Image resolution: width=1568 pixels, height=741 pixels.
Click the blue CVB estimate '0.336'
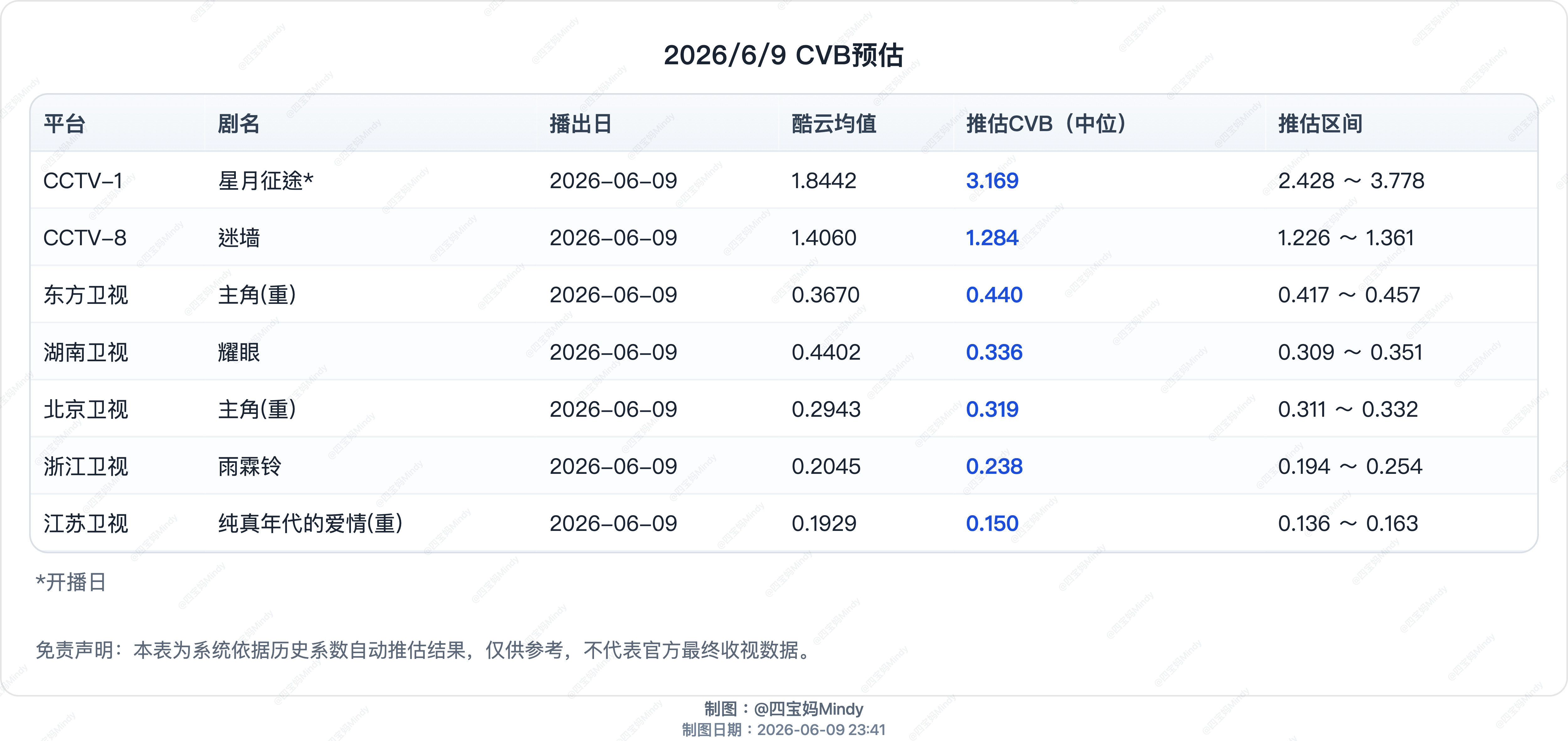[994, 352]
